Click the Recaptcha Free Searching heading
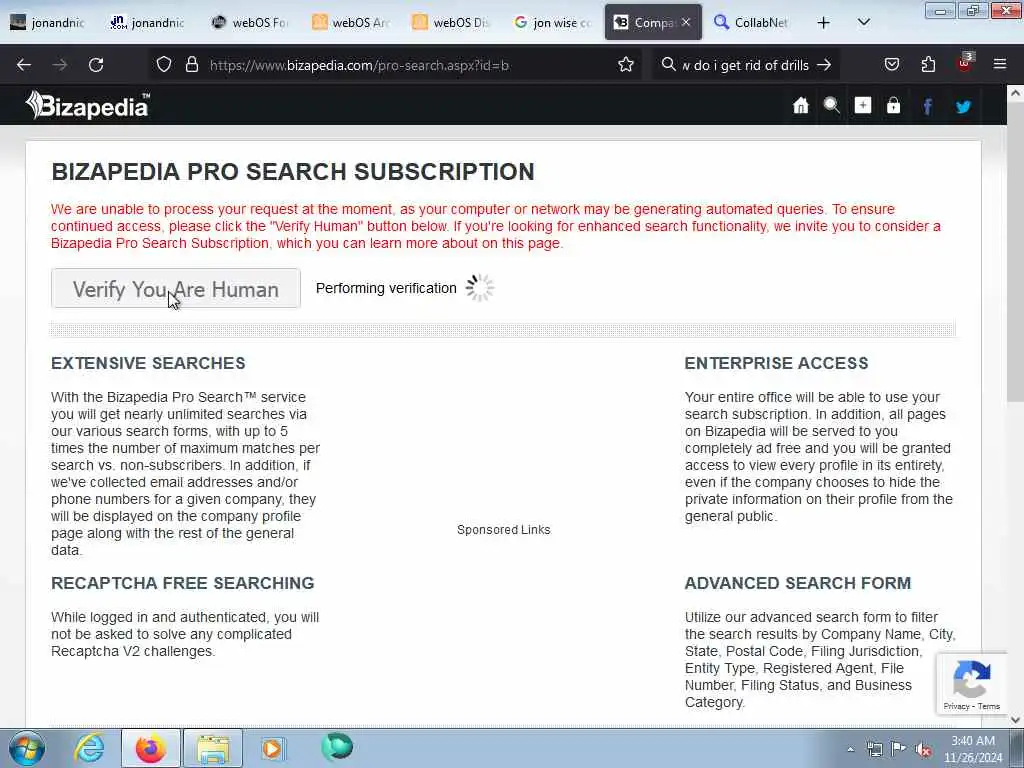 tap(183, 583)
